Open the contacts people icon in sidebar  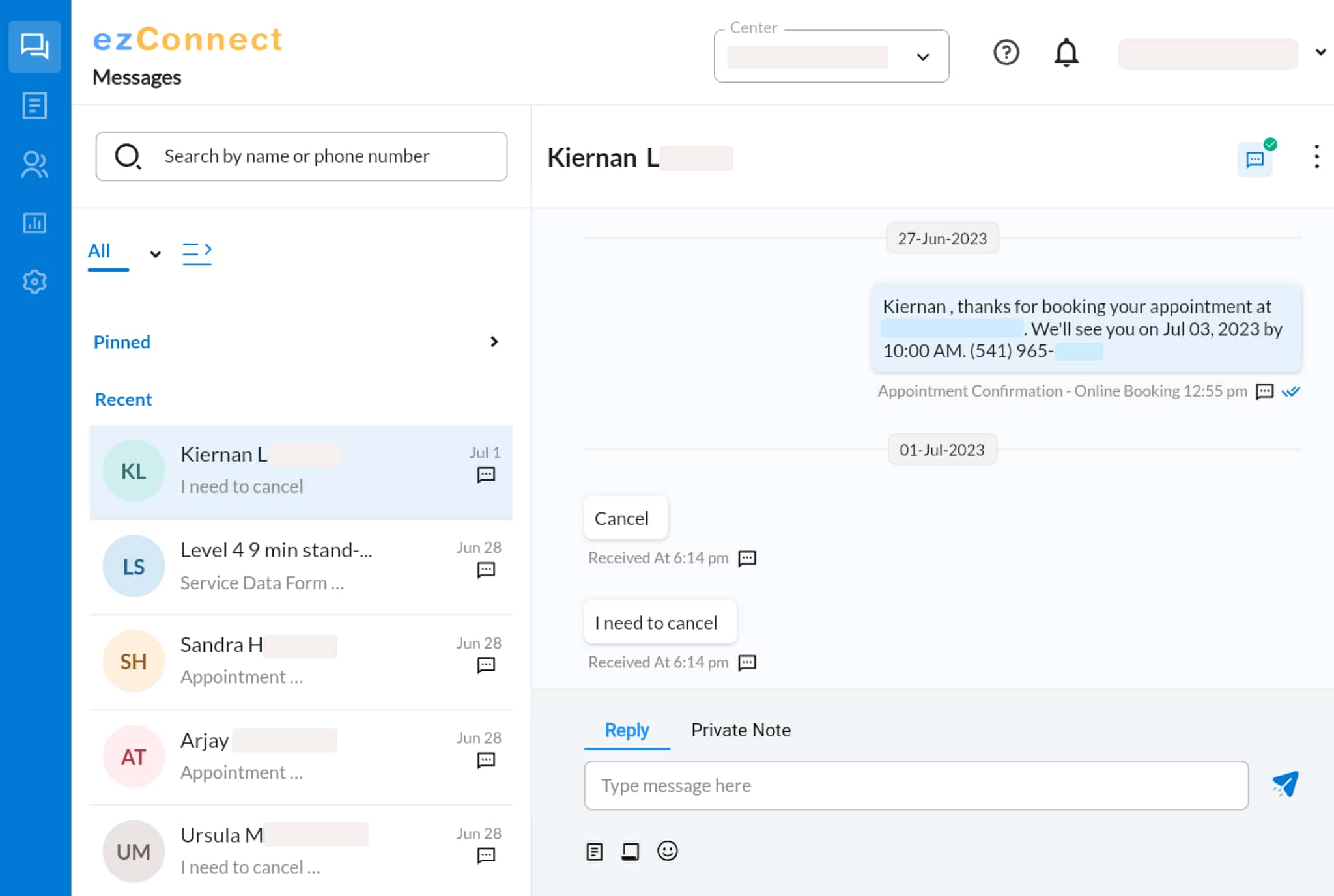click(35, 165)
